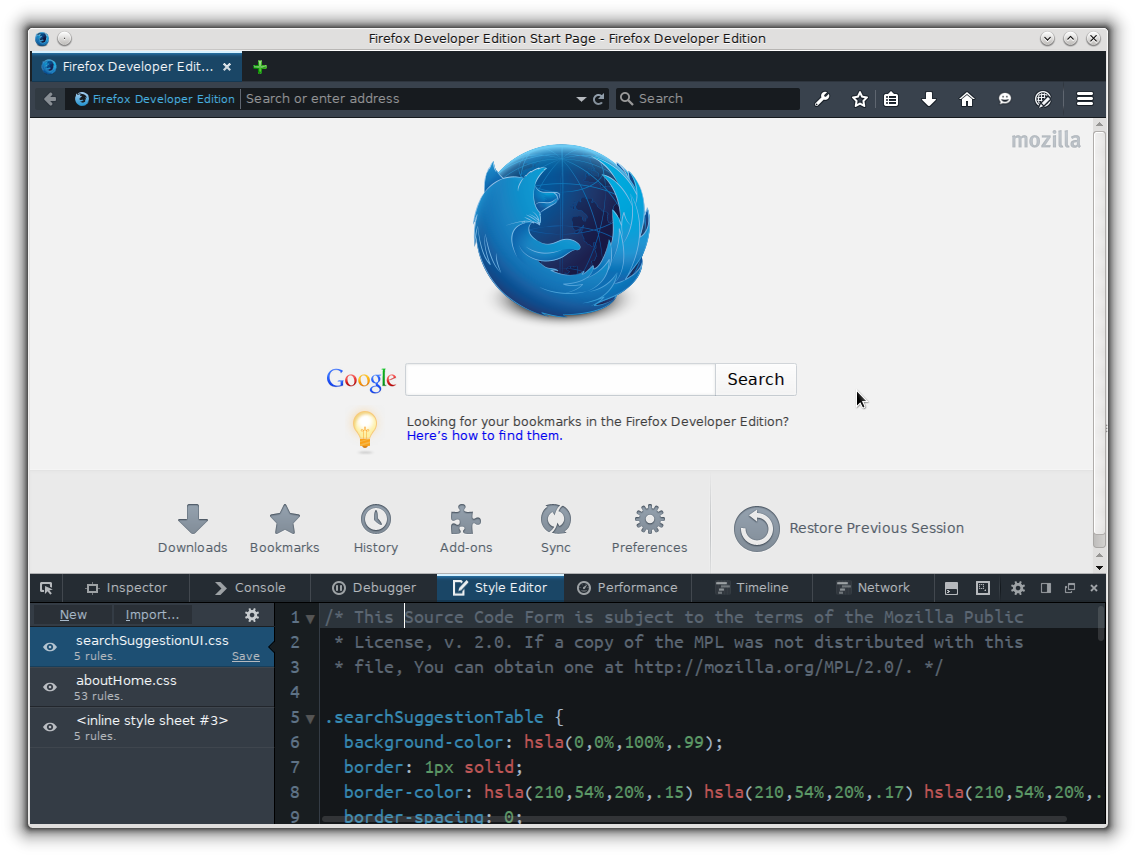Focus the Google search input field
Screen dimensions: 1135x855
tap(560, 379)
